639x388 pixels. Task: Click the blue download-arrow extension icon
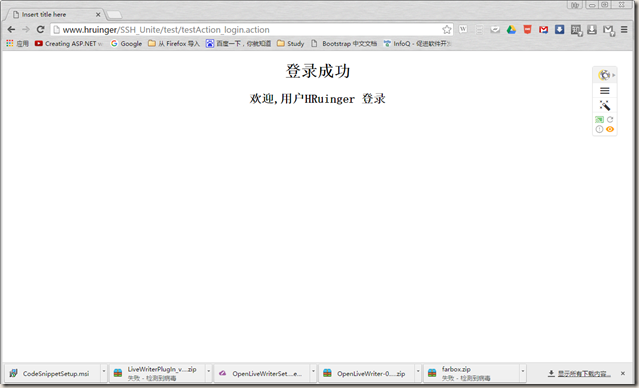coord(560,29)
